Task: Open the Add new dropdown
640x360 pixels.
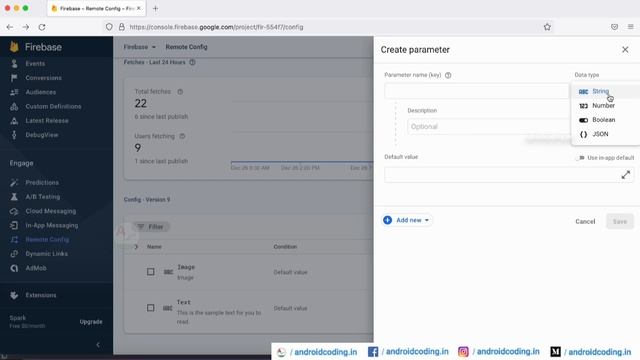Action: [407, 220]
